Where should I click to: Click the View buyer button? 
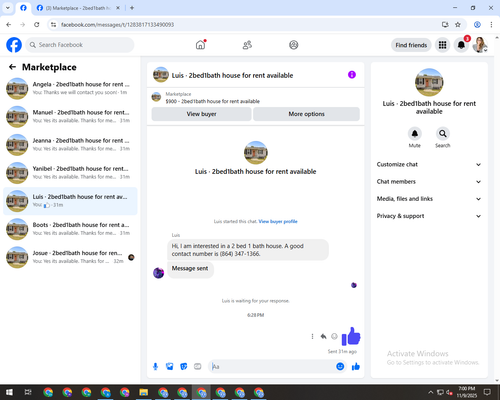pyautogui.click(x=201, y=114)
